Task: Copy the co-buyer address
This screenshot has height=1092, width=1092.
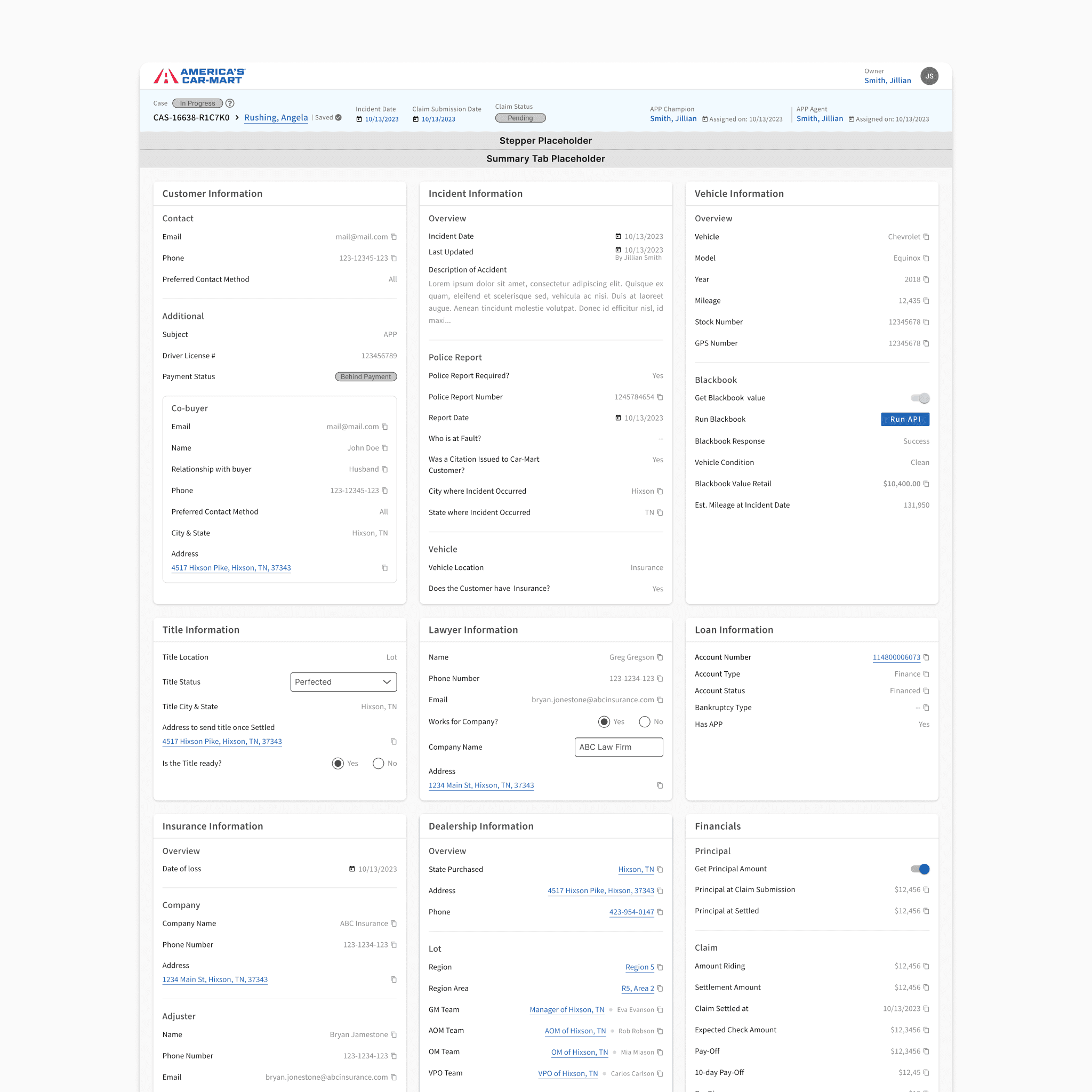Action: [385, 568]
